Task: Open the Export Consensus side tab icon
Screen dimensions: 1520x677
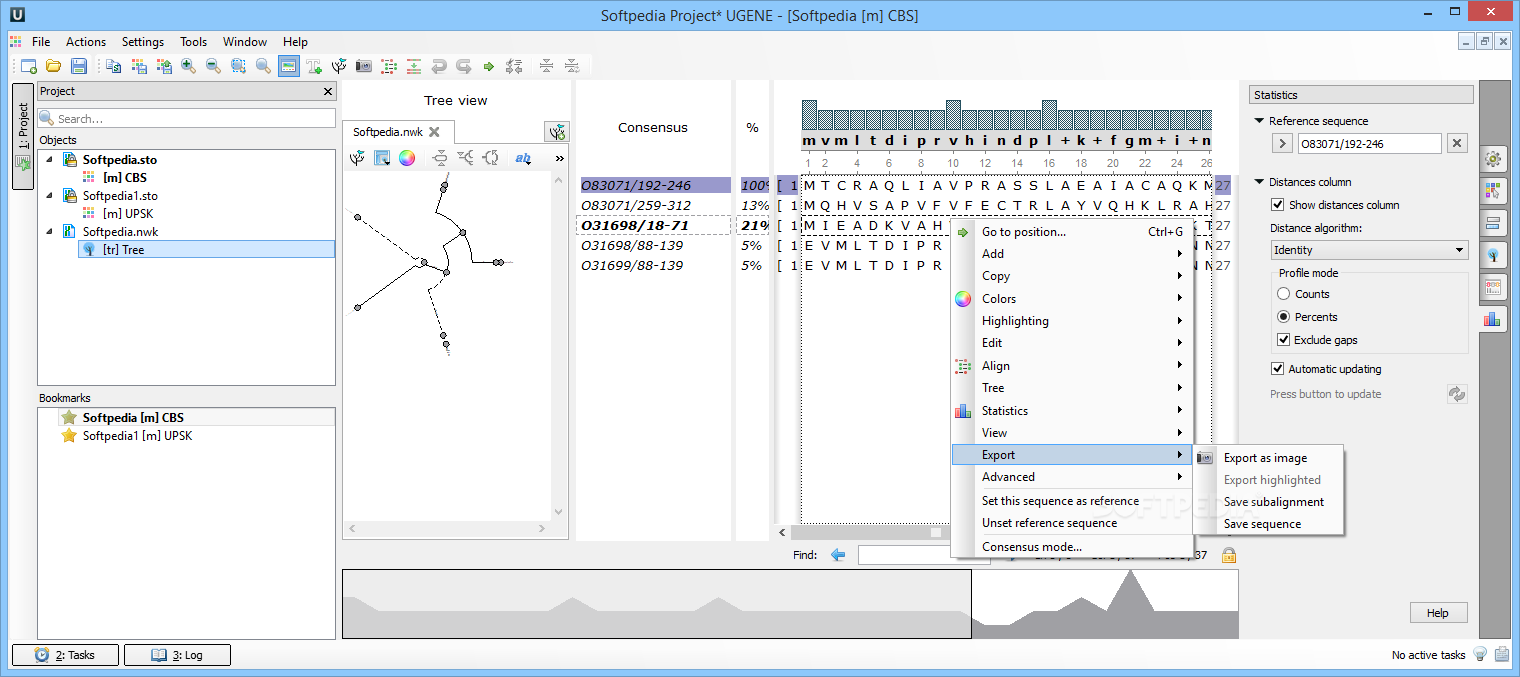Action: (1494, 286)
